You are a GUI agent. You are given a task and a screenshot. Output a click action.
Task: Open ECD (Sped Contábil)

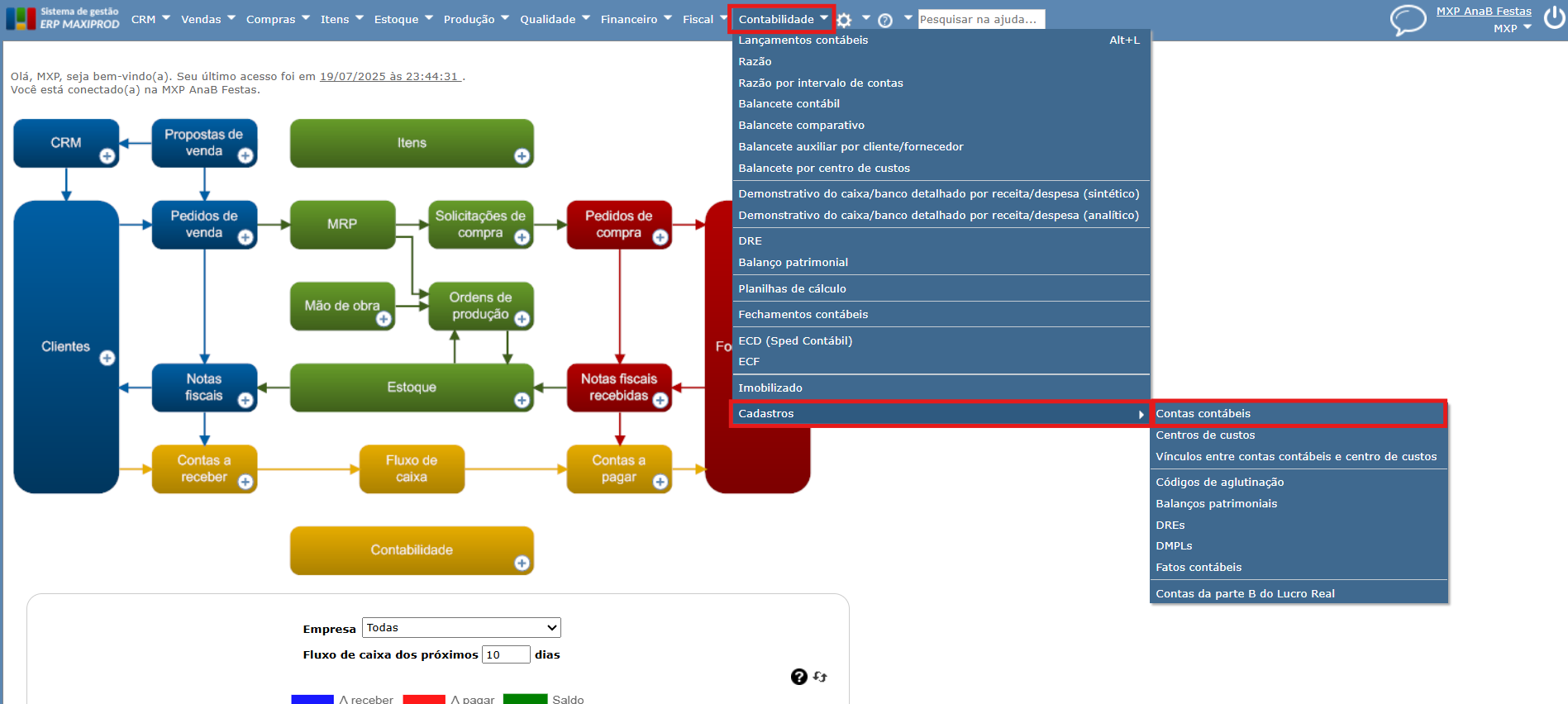(x=941, y=340)
